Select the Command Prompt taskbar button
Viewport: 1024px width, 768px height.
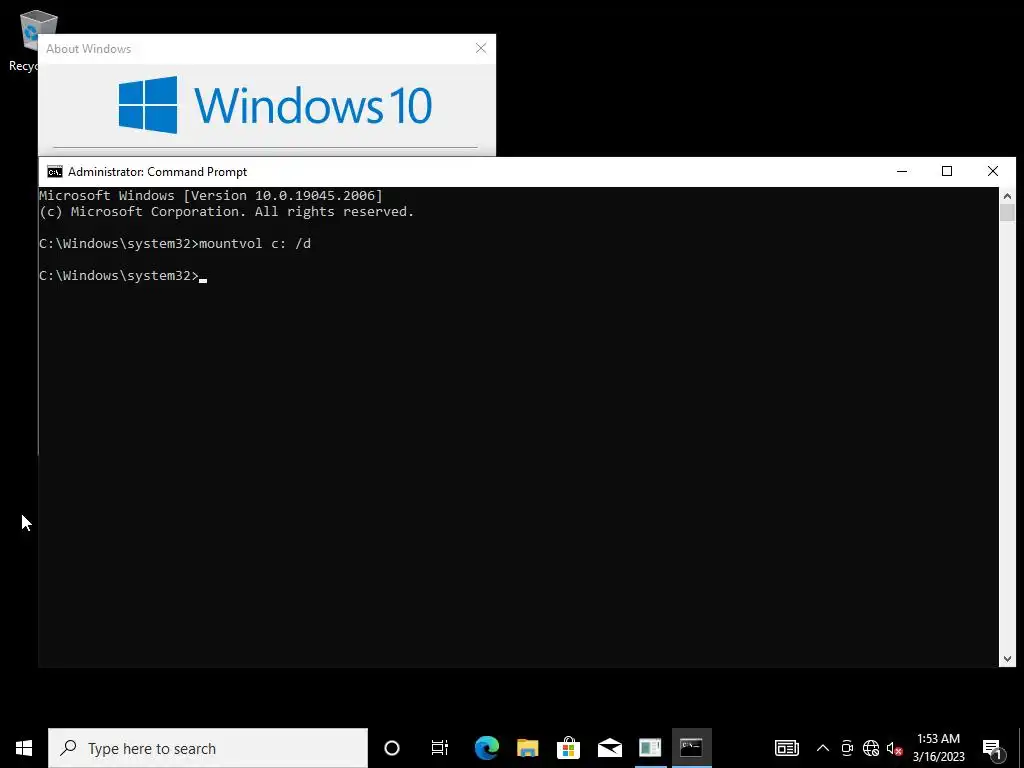tap(691, 748)
